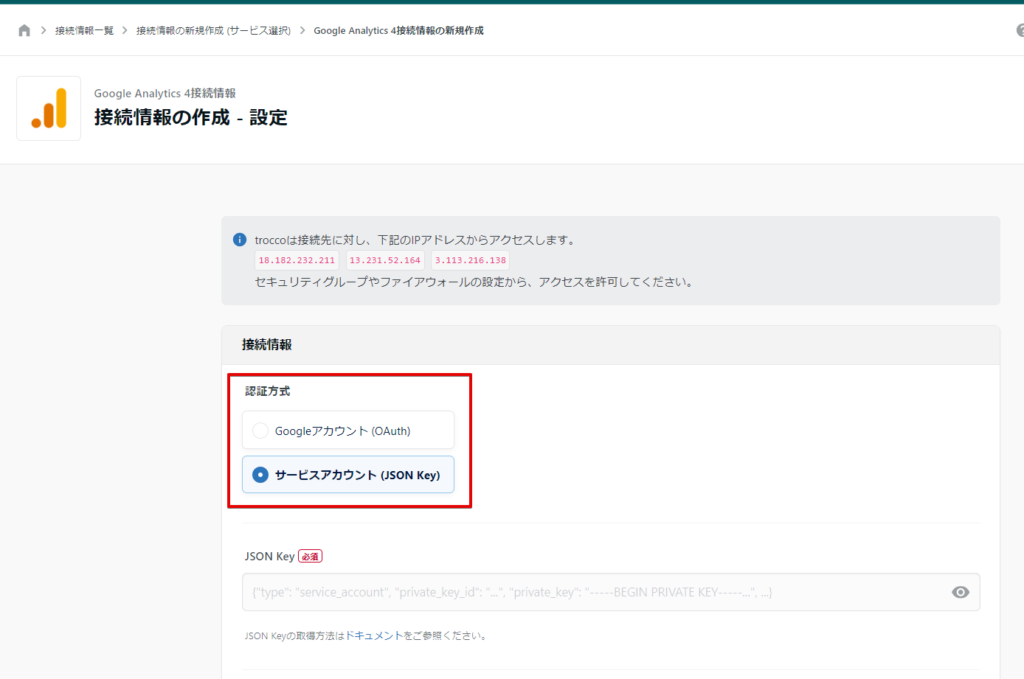Click the IP address chip 18.182.232.211
The width and height of the screenshot is (1024, 679).
[296, 260]
